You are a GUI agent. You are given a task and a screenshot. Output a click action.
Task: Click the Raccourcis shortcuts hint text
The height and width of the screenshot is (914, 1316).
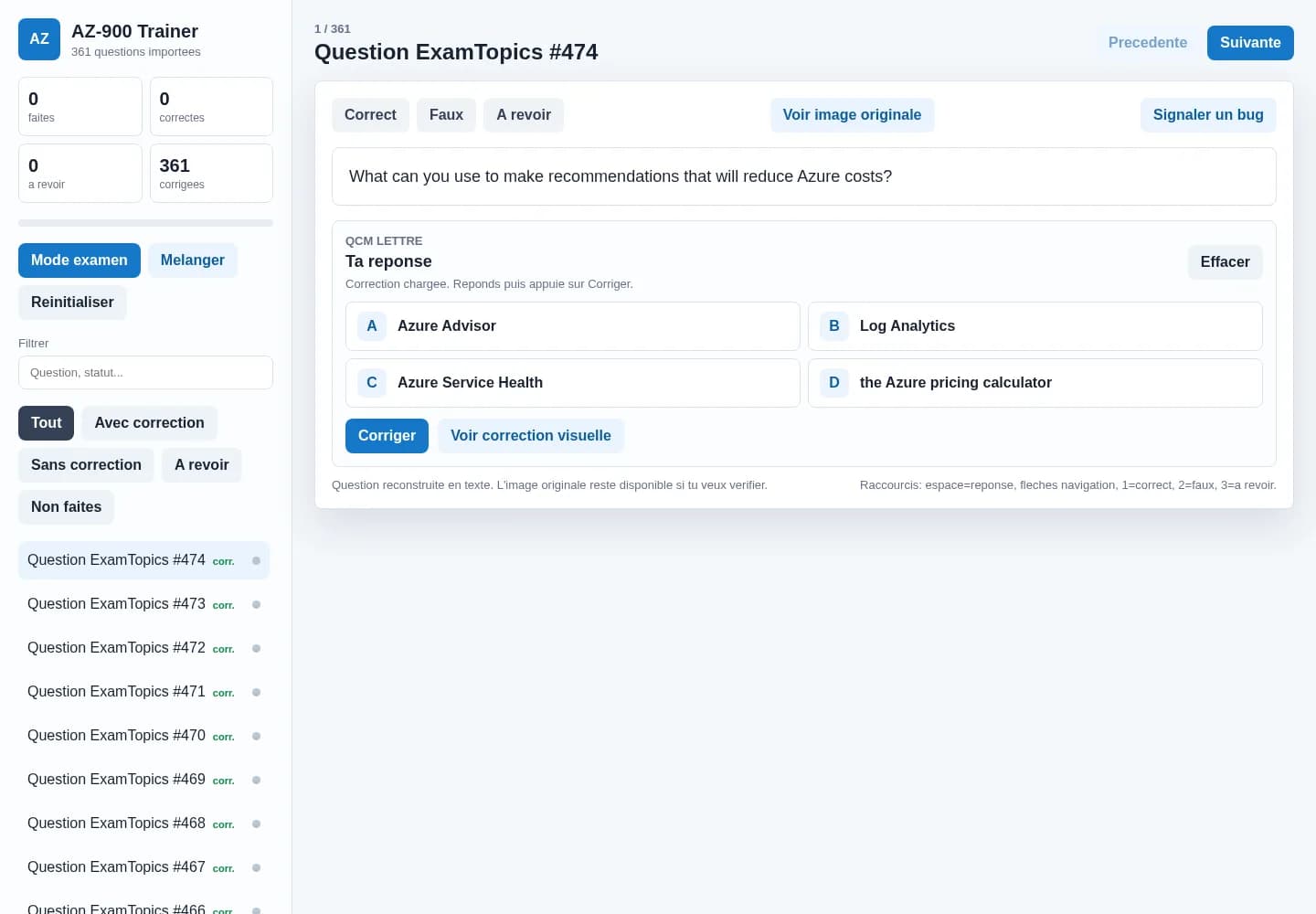point(1067,485)
